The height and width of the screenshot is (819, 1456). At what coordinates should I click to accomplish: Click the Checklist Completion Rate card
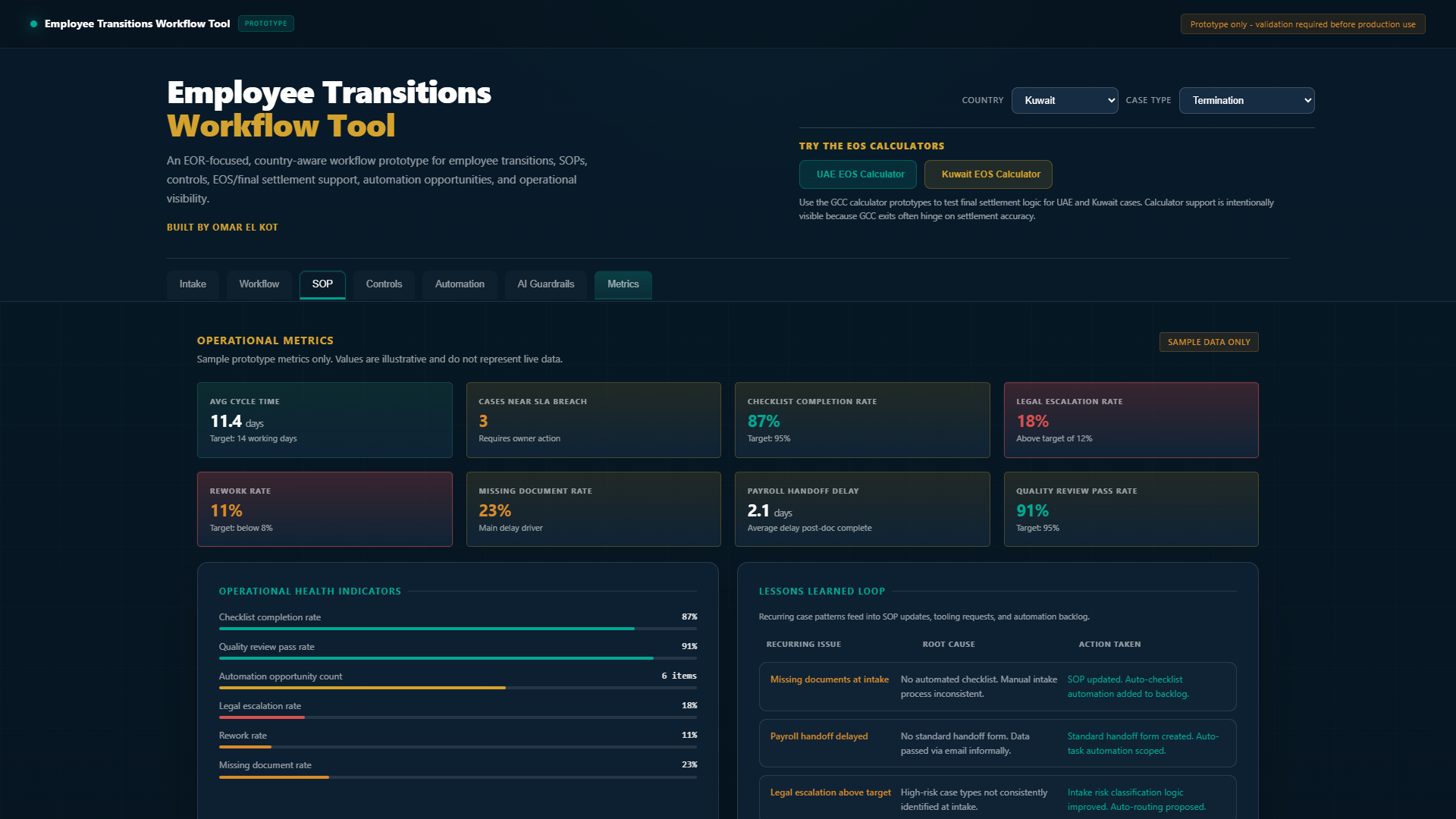tap(862, 420)
